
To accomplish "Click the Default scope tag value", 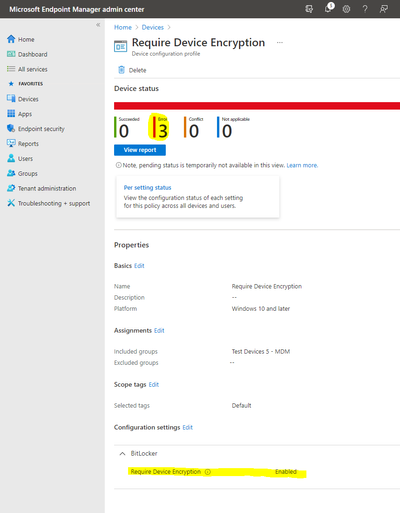I will [x=241, y=405].
